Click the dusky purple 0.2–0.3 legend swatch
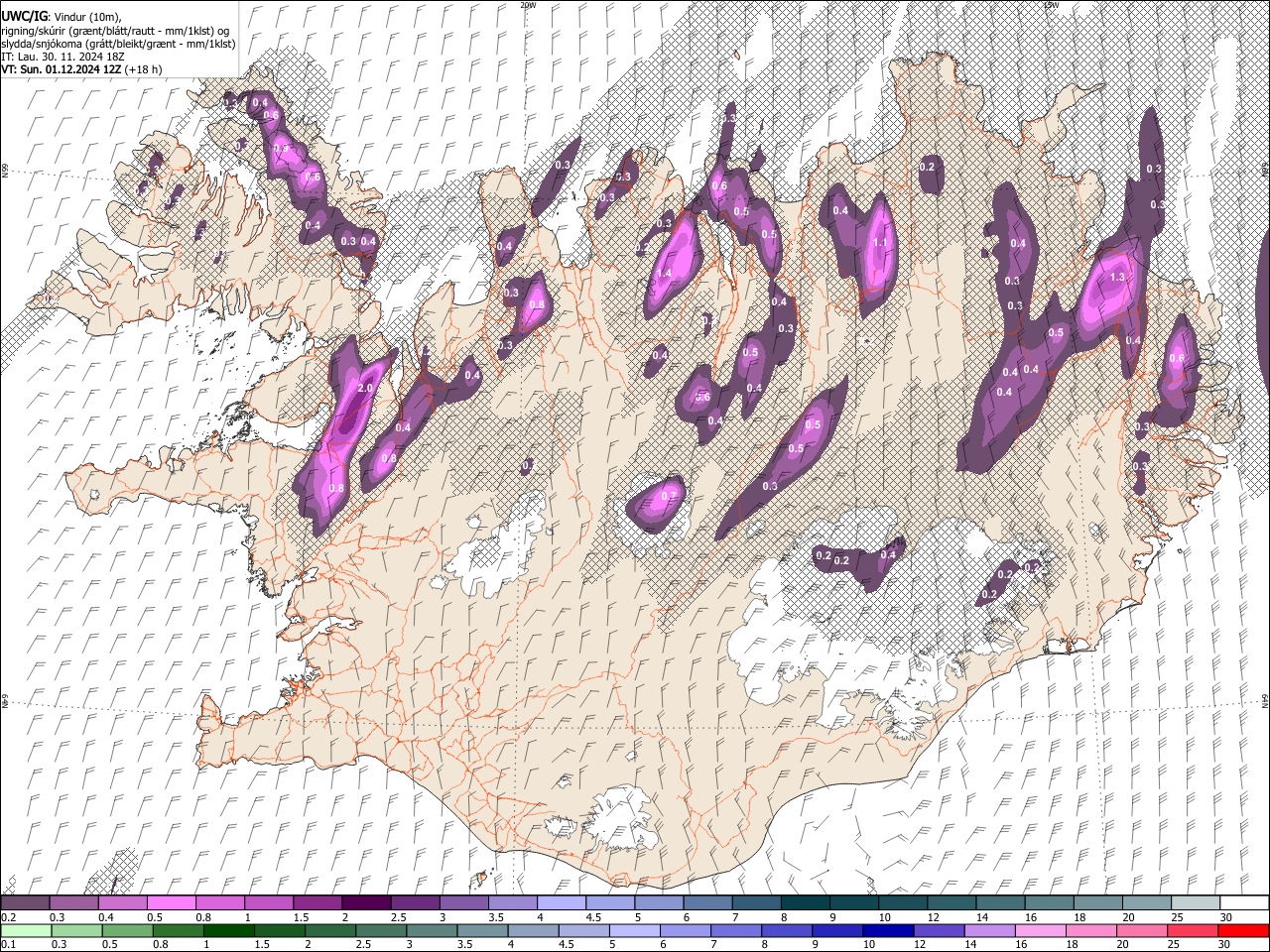Screen dimensions: 1270x952 pyautogui.click(x=25, y=902)
